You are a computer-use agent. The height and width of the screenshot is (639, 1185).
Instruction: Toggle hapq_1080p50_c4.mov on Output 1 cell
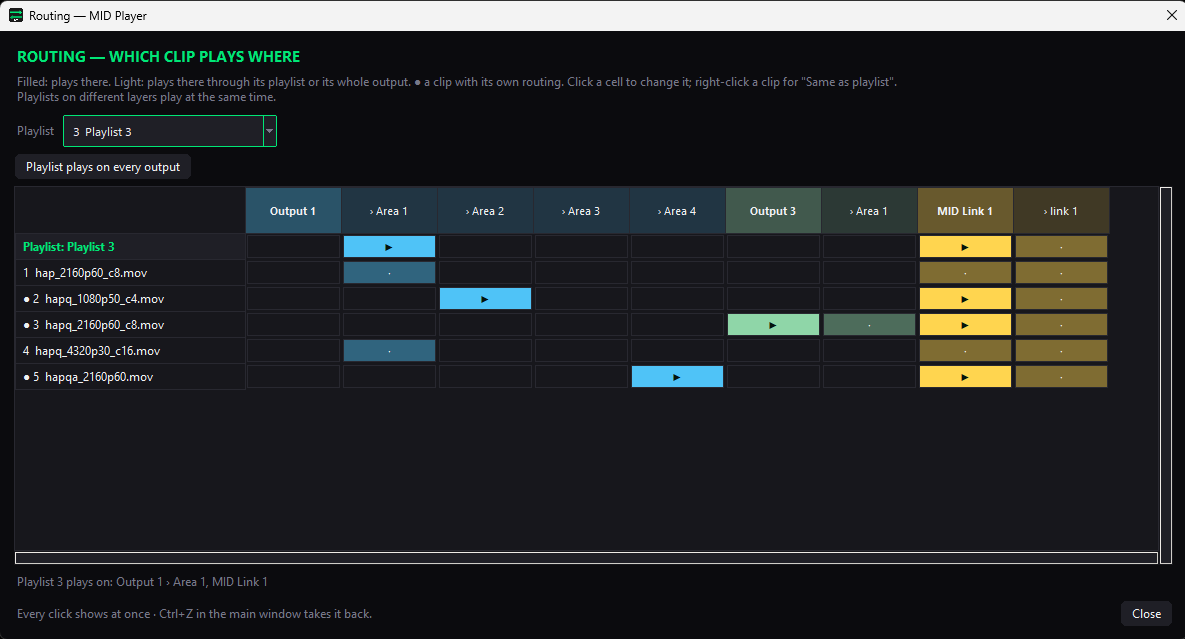[293, 299]
